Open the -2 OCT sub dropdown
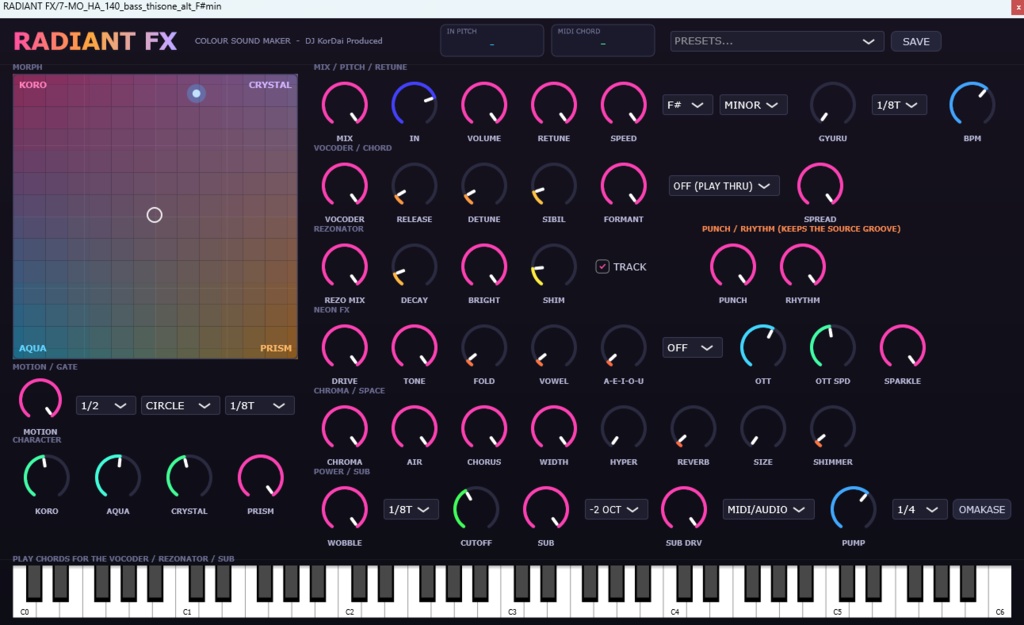This screenshot has height=625, width=1024. click(x=615, y=509)
